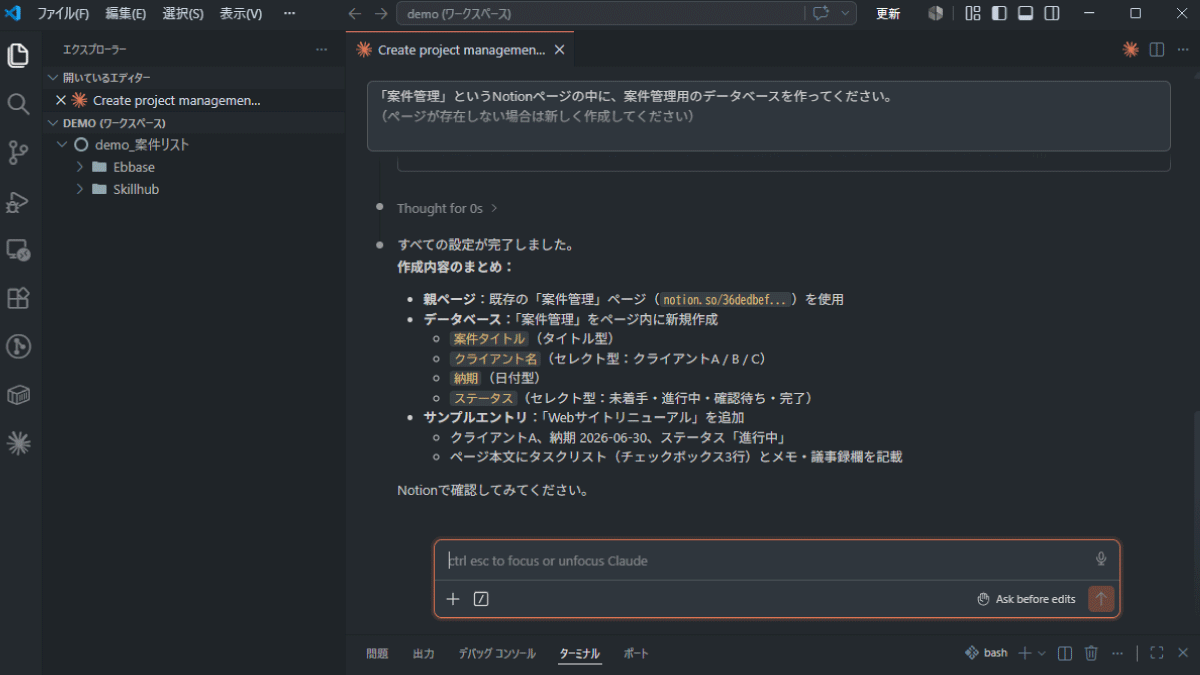Click the orange Claude icon in editor toolbar
This screenshot has width=1200, height=675.
pyautogui.click(x=1131, y=49)
